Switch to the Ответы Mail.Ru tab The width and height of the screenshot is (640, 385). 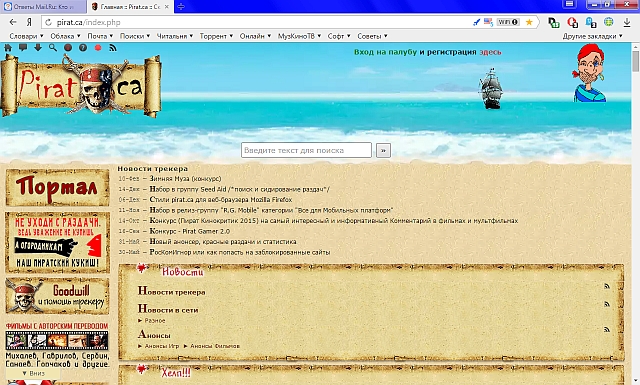43,7
